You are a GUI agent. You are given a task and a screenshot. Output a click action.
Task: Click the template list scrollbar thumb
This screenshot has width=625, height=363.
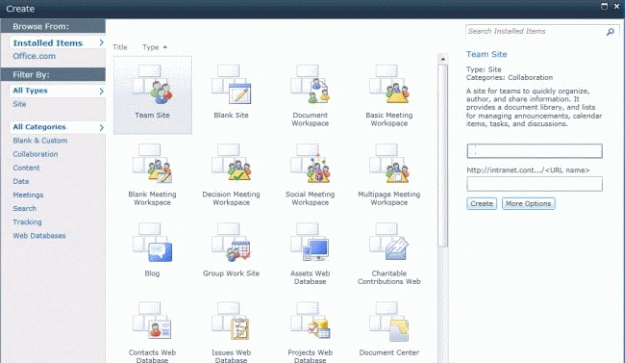442,155
